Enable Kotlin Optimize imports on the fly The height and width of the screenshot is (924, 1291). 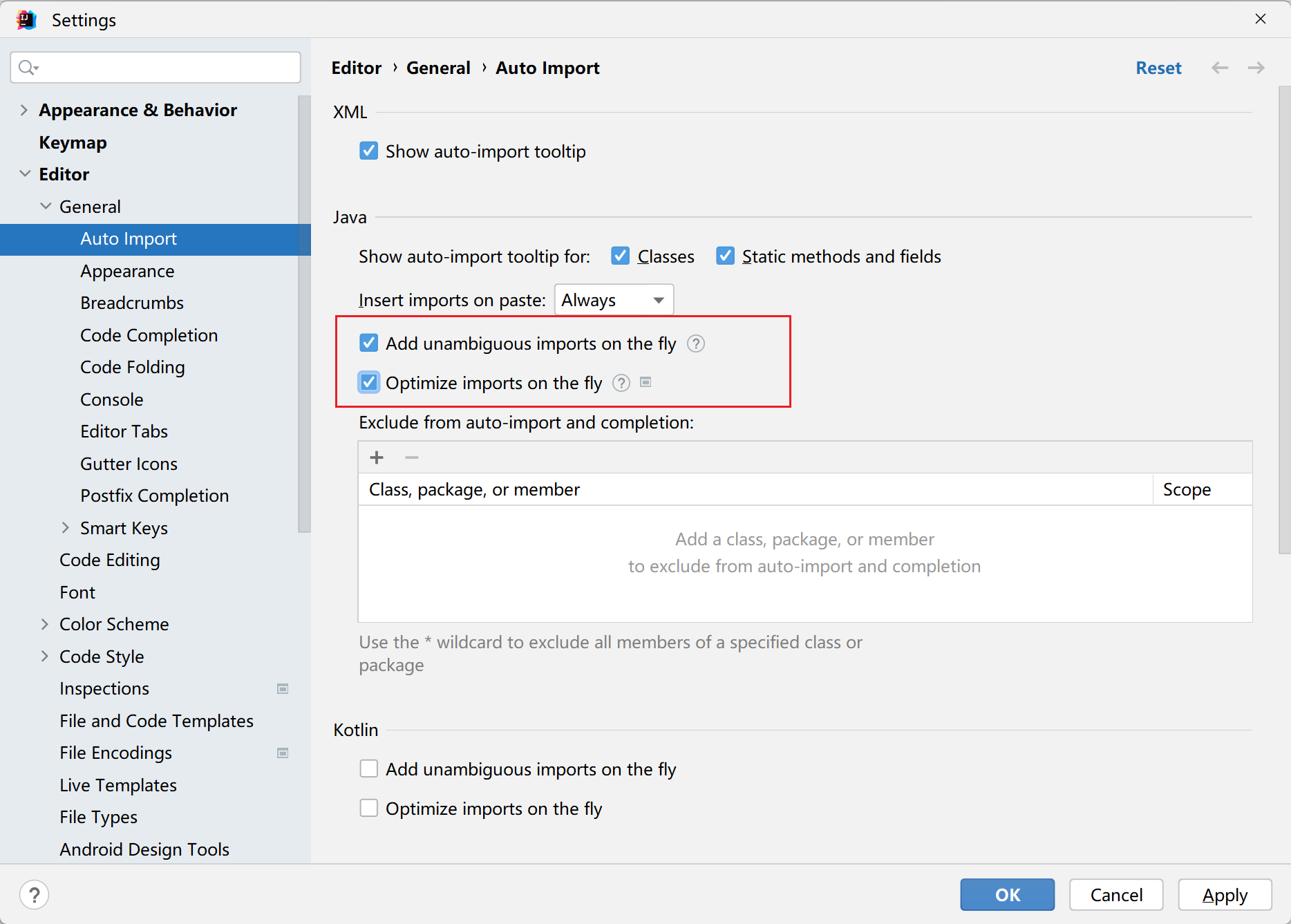point(369,809)
